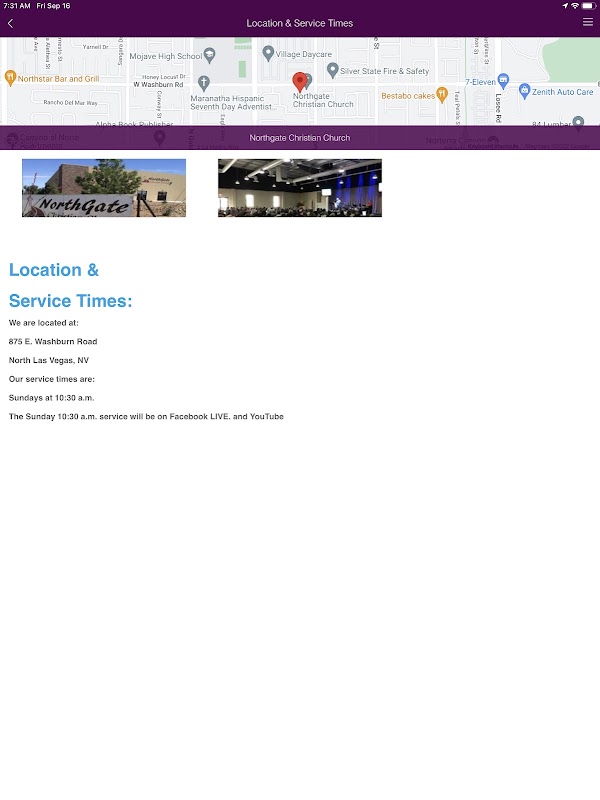Tap the red Northgate Christian Church map pin
Viewport: 600px width, 800px height.
click(299, 82)
